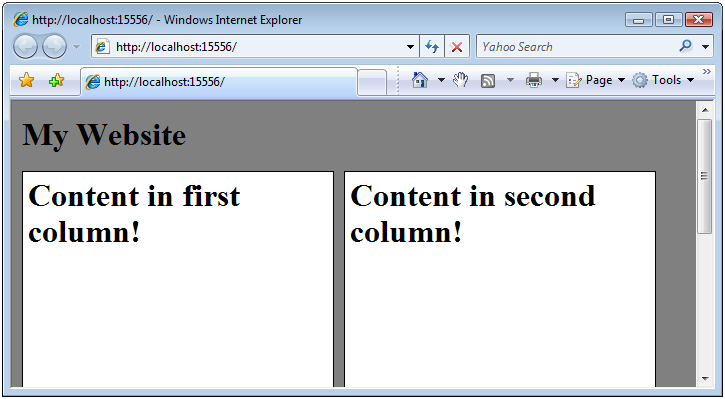Click the Content in first column text
The height and width of the screenshot is (399, 725).
pos(134,213)
